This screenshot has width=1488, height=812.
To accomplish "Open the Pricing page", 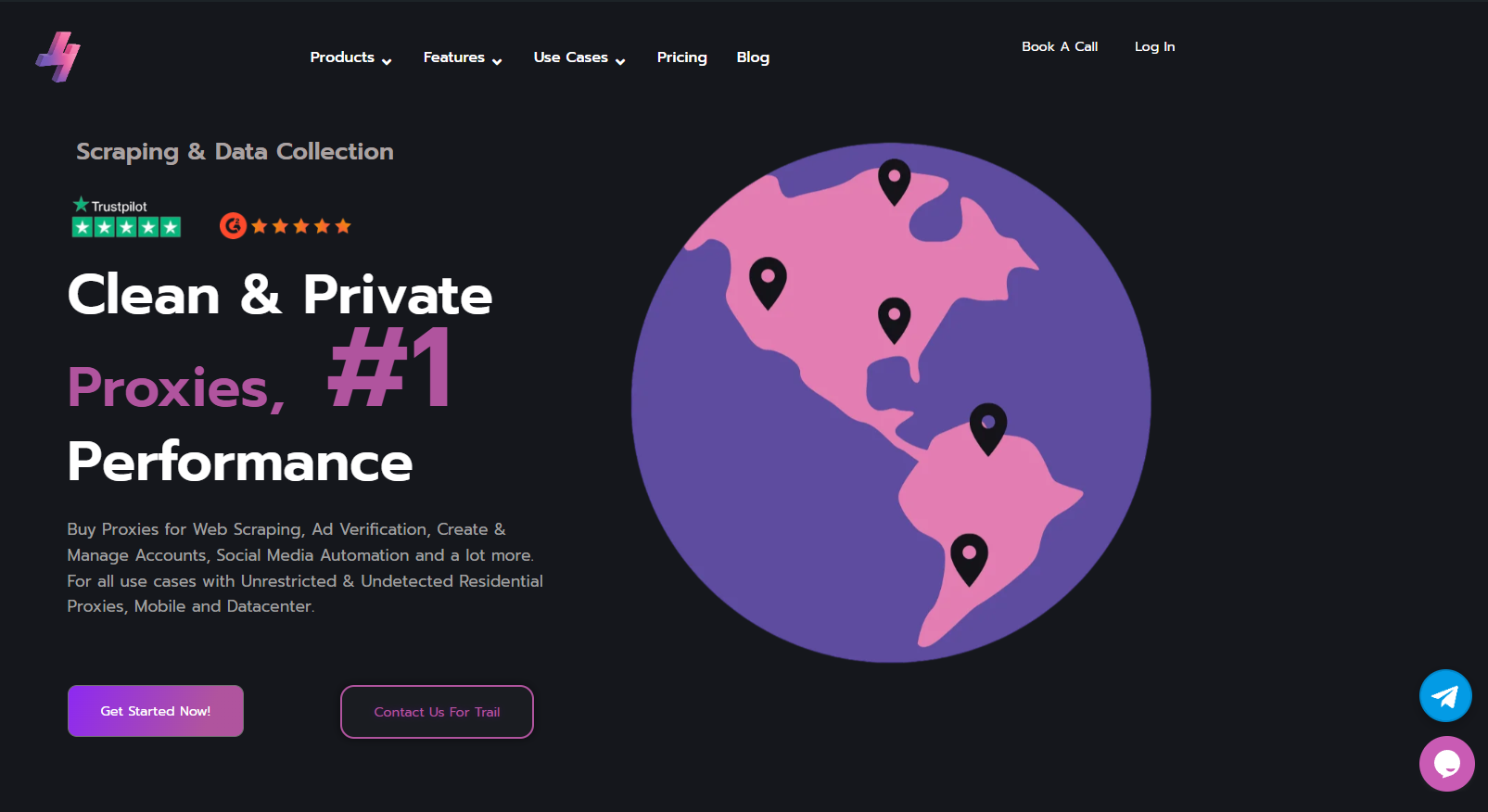I will (x=681, y=57).
